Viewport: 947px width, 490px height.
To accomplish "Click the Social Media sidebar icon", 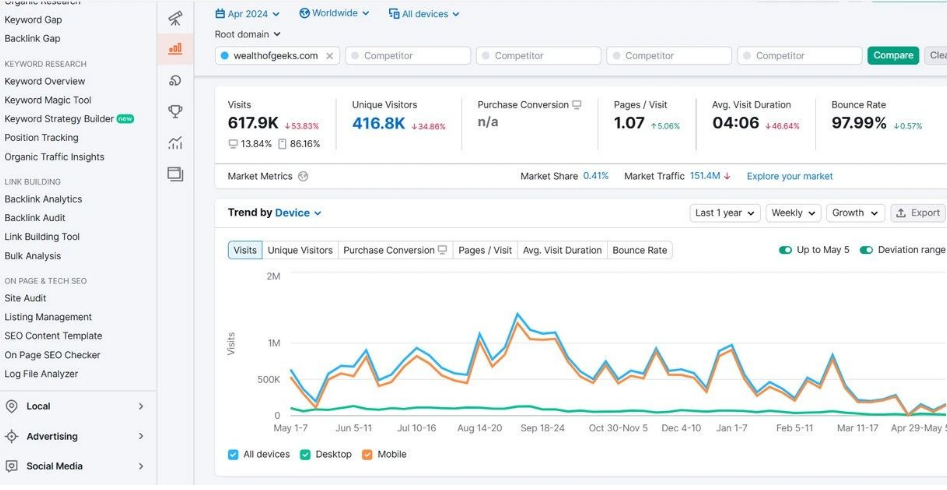I will point(12,466).
